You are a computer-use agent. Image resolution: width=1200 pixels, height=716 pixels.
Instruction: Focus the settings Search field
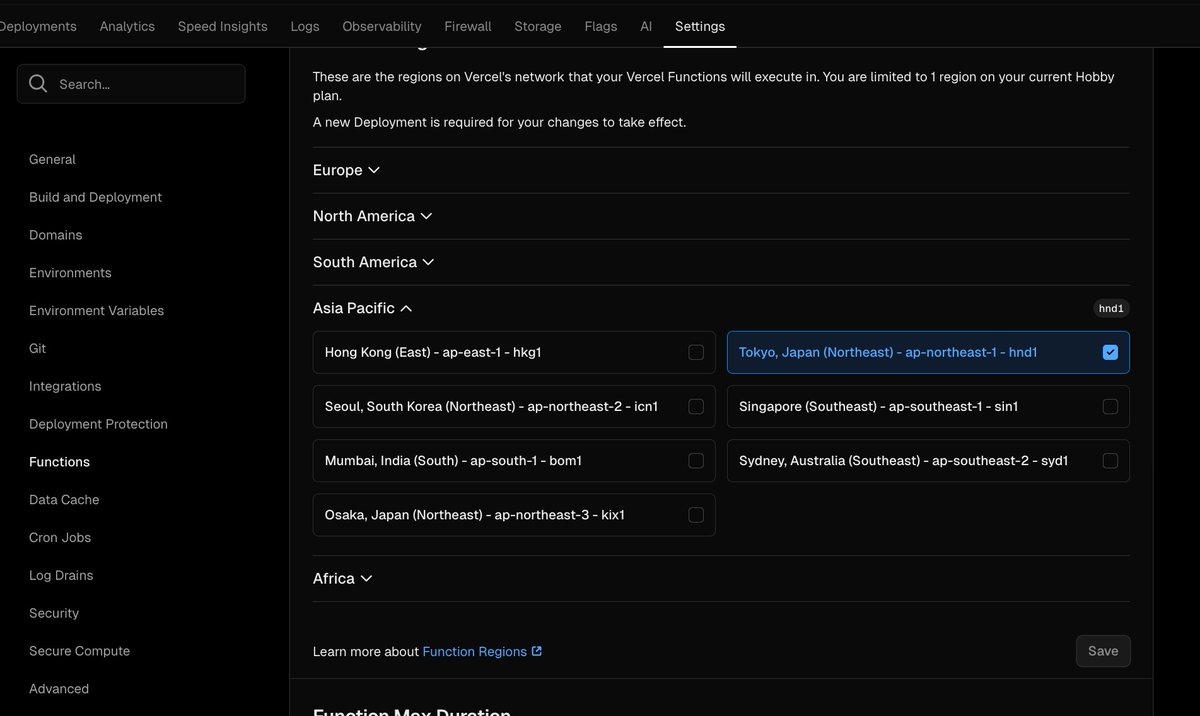click(131, 84)
